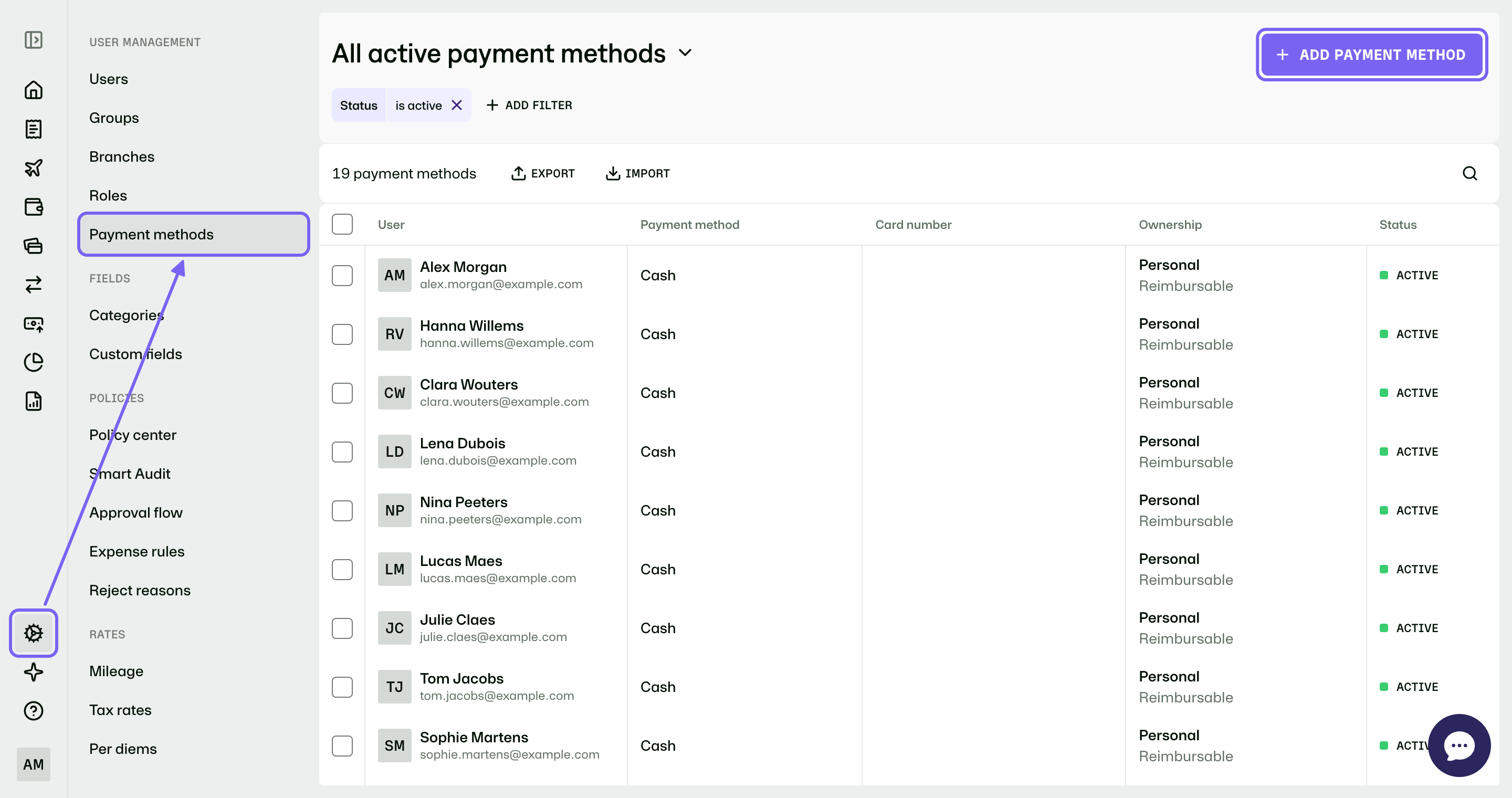
Task: Open the settings gear icon
Action: point(34,633)
